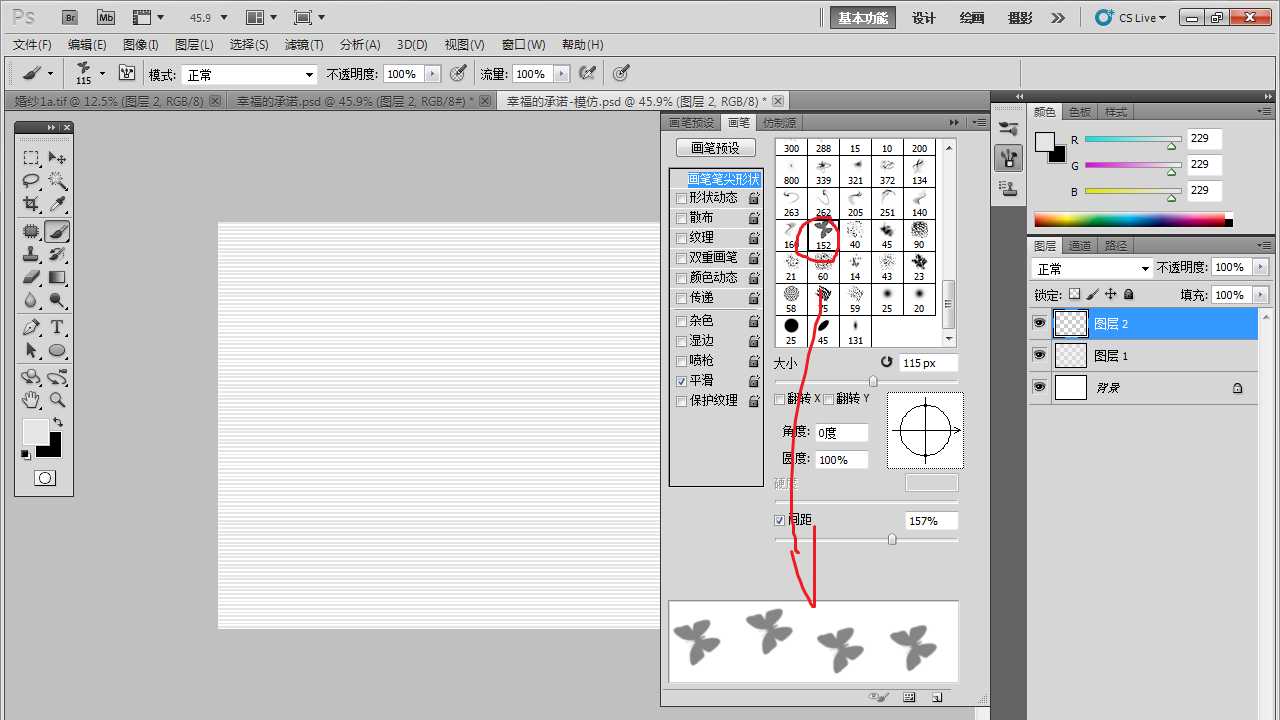Select the 基本功能 workspace button
Viewport: 1280px width, 720px height.
point(863,17)
